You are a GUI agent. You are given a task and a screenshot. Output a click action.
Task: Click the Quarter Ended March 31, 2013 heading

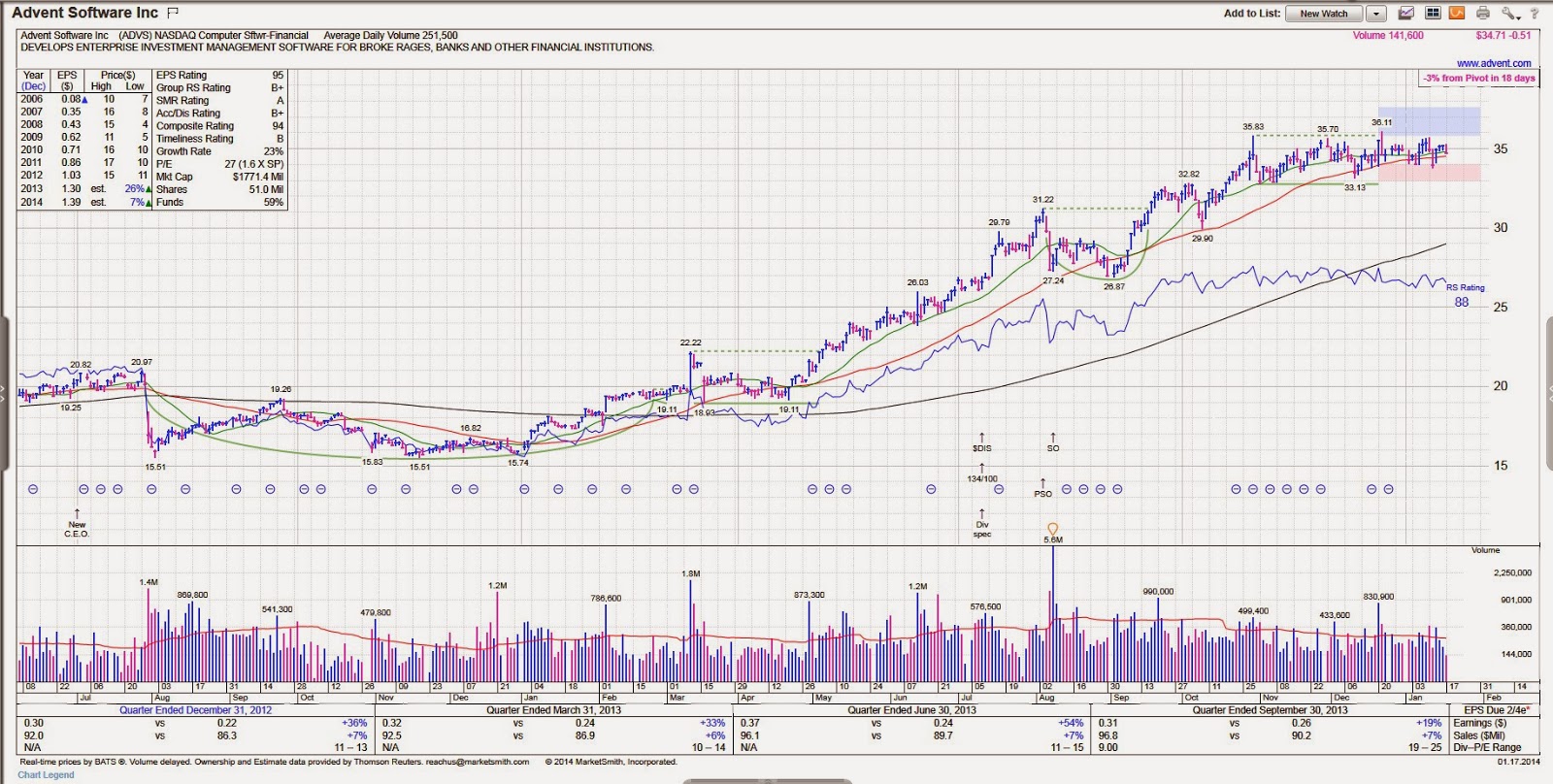coord(553,710)
